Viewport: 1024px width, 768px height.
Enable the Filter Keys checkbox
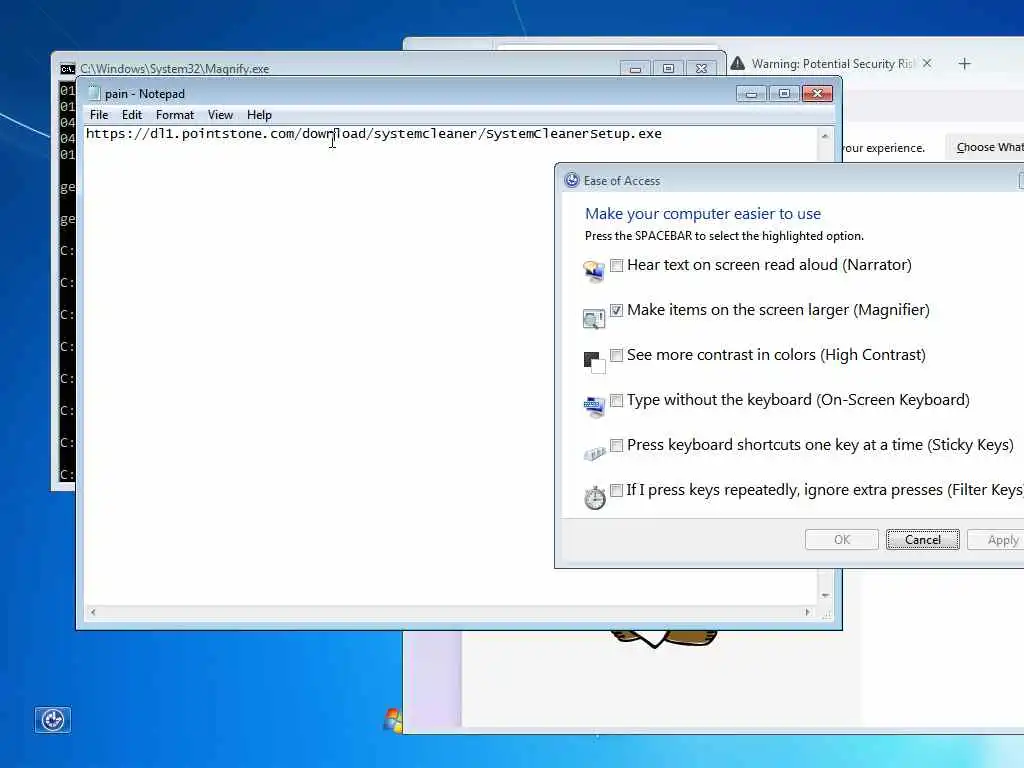(616, 490)
